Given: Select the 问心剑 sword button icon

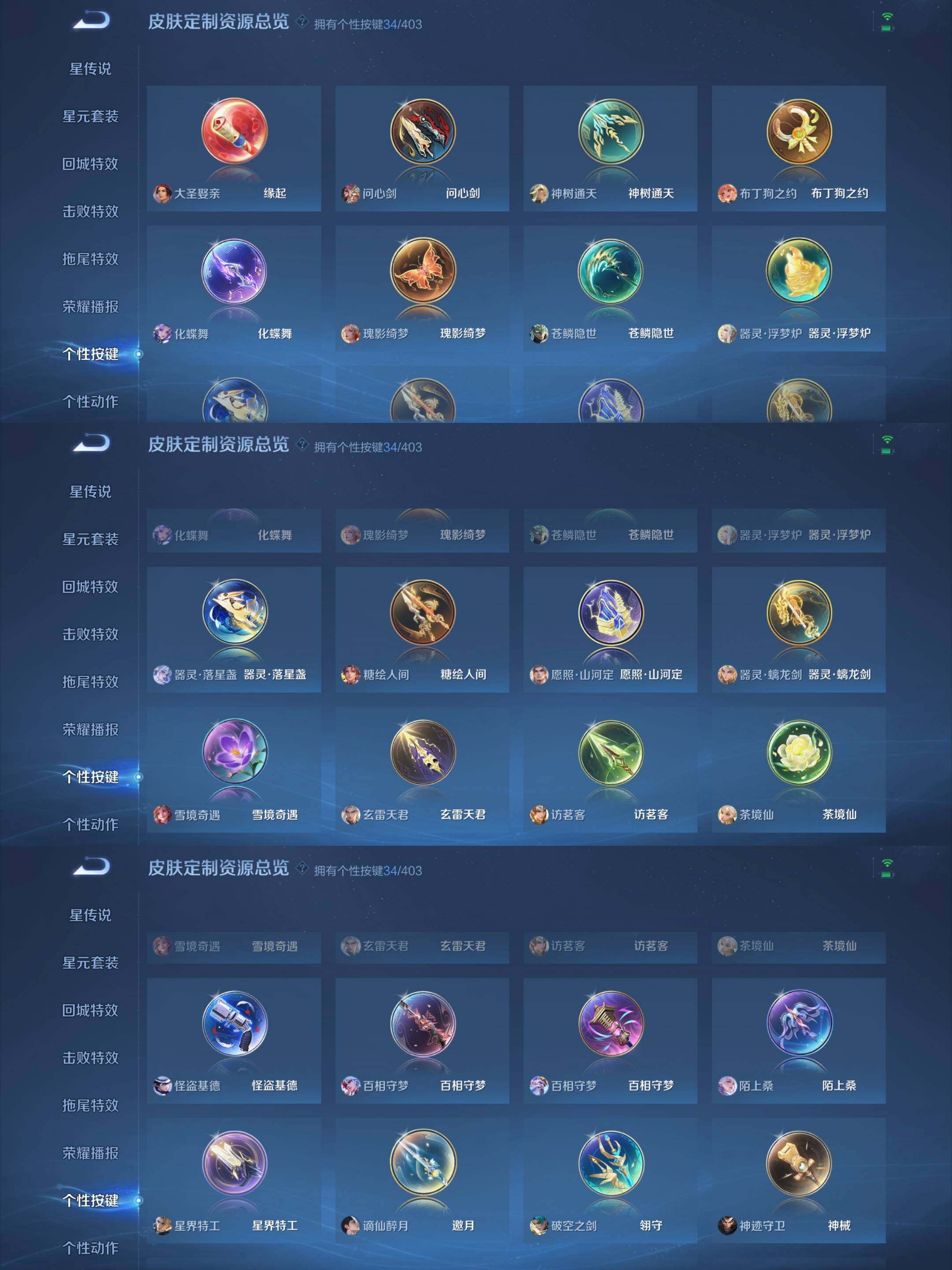Looking at the screenshot, I should (422, 131).
